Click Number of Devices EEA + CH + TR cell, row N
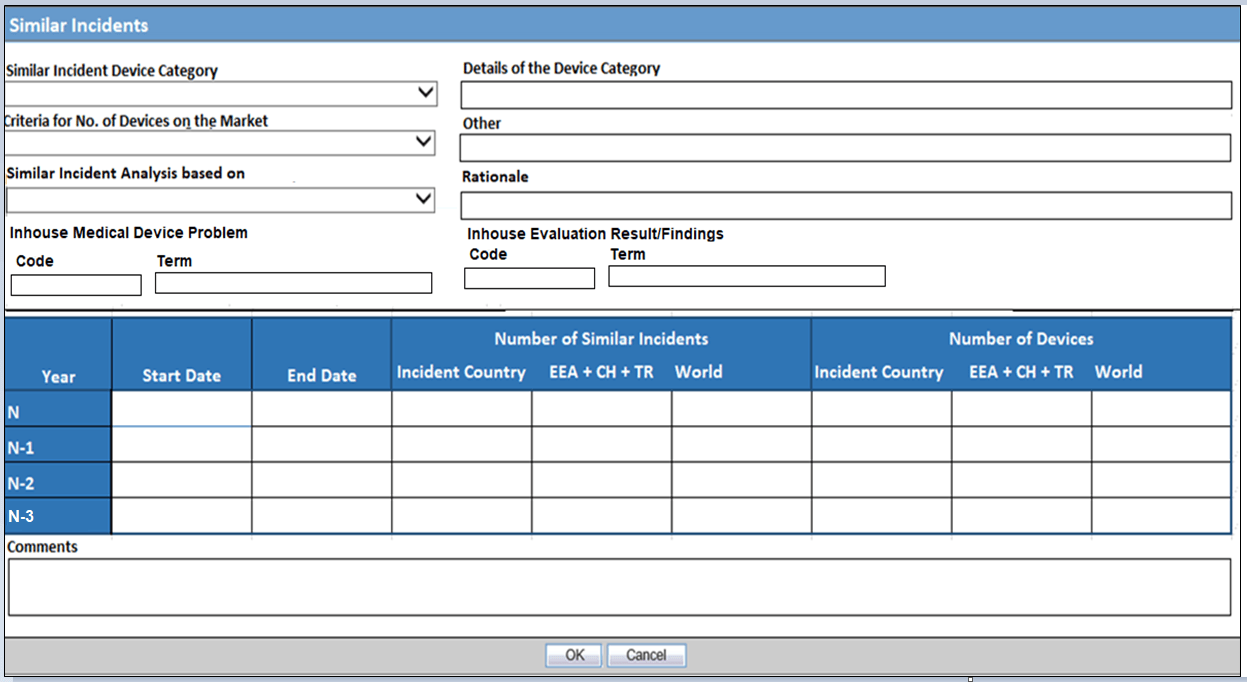 (x=1021, y=408)
